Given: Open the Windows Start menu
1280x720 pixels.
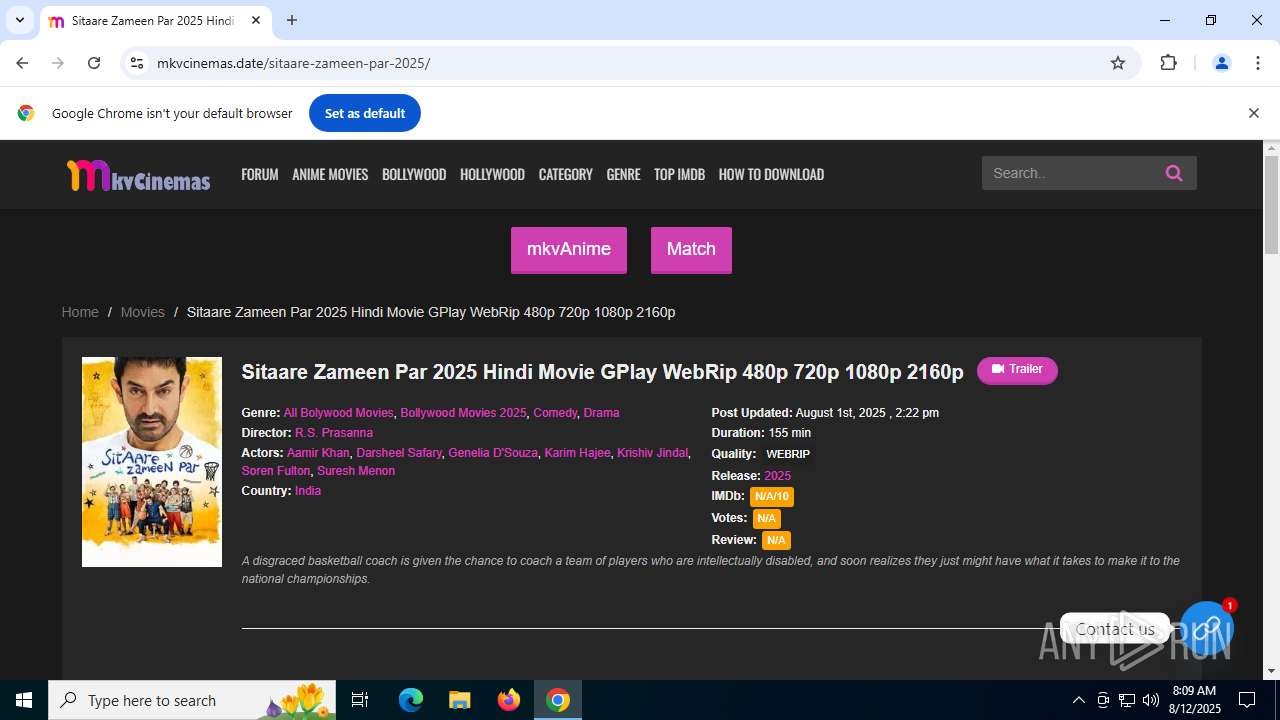Looking at the screenshot, I should (24, 700).
